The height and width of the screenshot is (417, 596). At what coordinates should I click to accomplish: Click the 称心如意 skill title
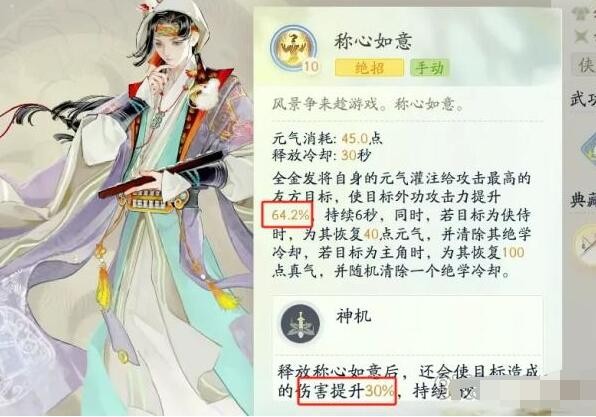tap(373, 41)
